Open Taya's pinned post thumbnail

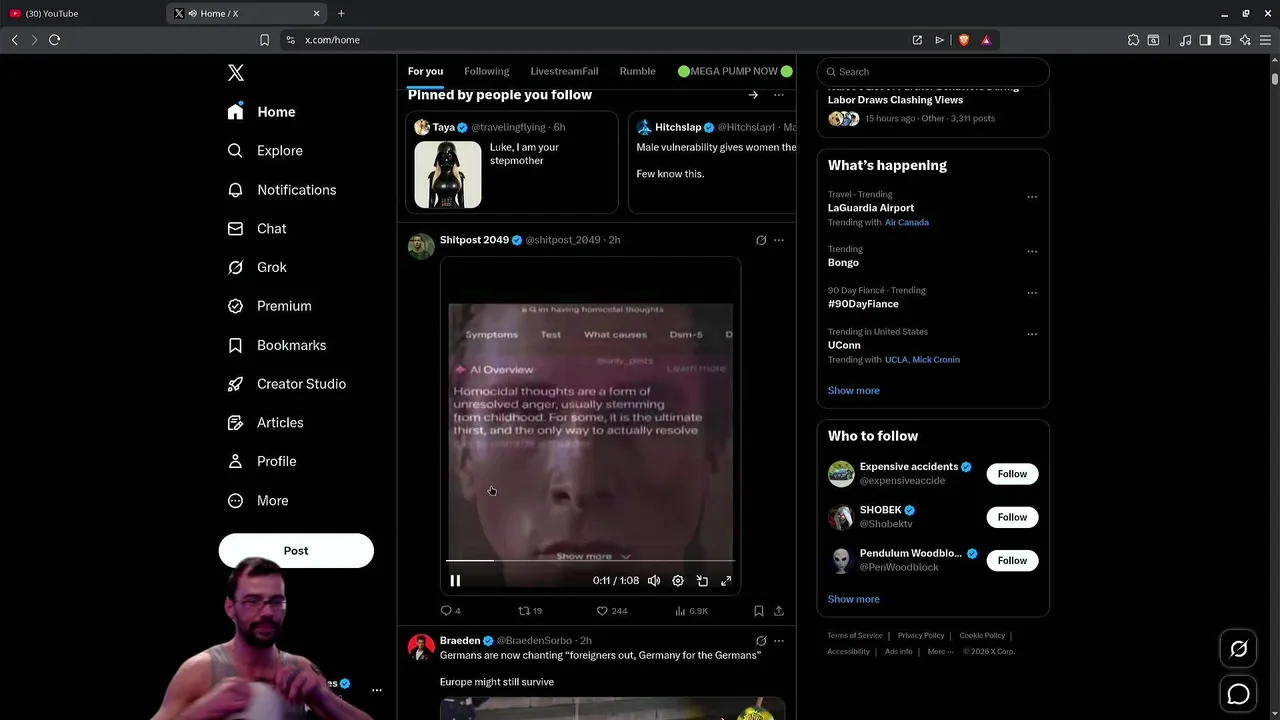click(x=448, y=174)
